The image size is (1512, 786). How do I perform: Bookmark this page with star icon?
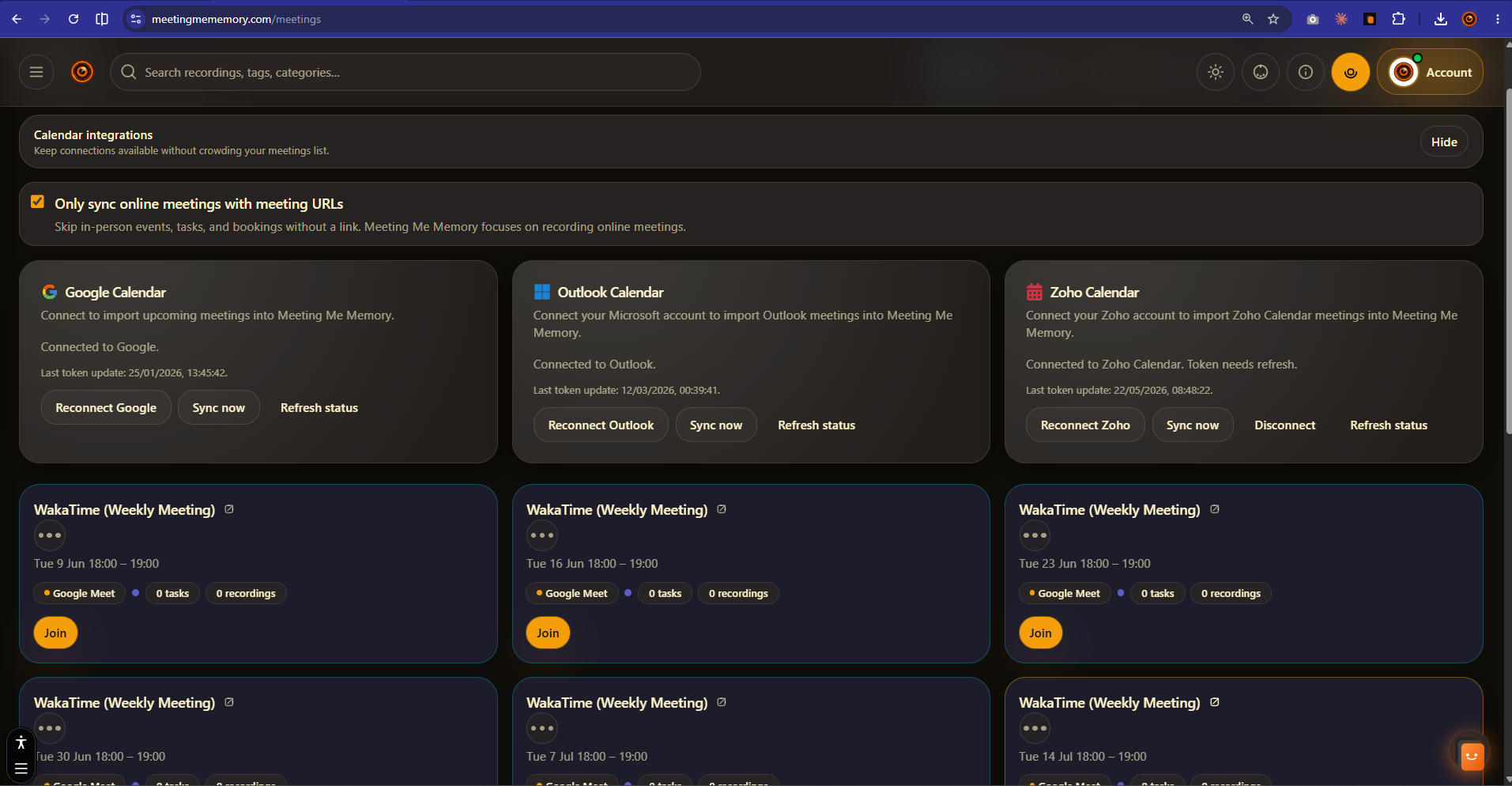1273,19
